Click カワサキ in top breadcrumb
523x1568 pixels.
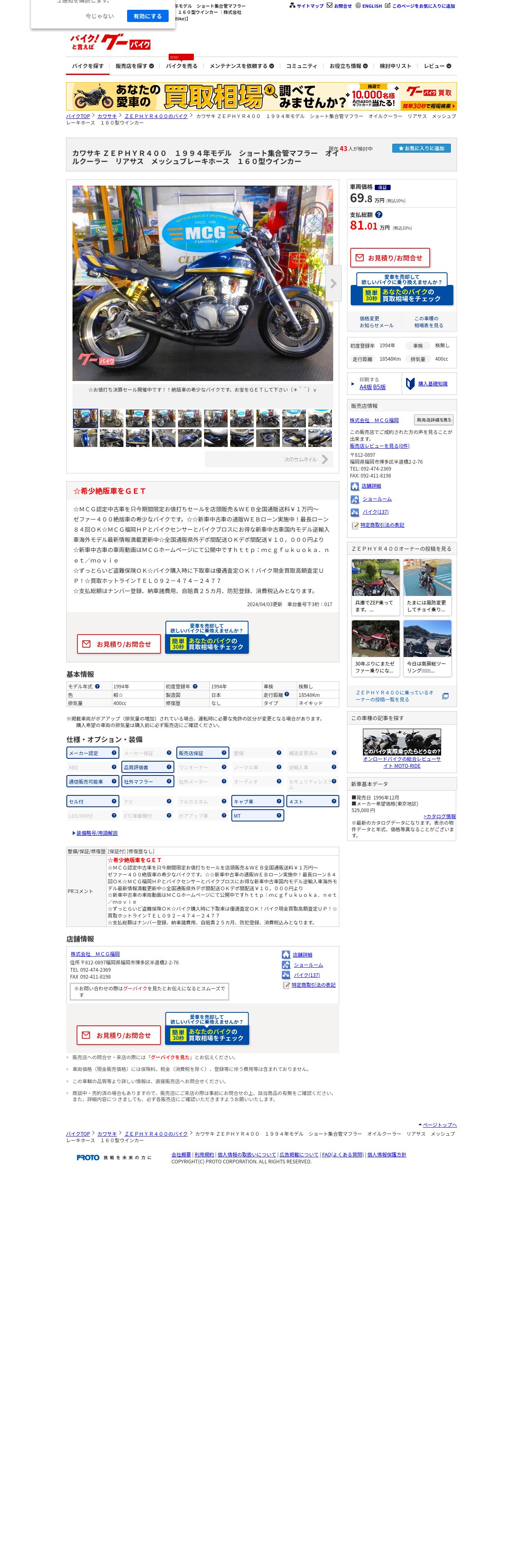pos(107,116)
